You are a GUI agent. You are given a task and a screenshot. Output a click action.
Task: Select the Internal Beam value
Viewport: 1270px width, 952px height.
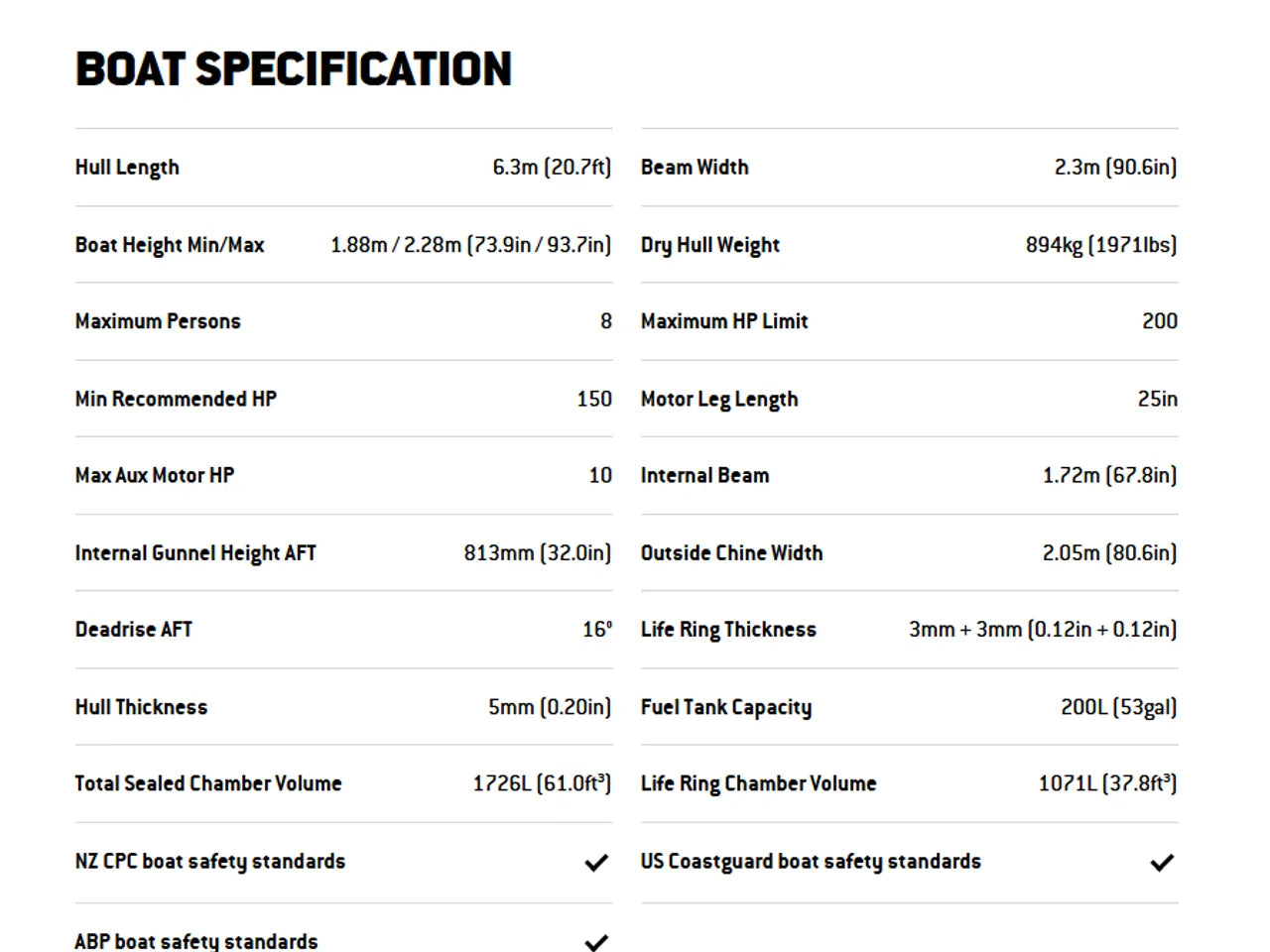click(x=1109, y=475)
